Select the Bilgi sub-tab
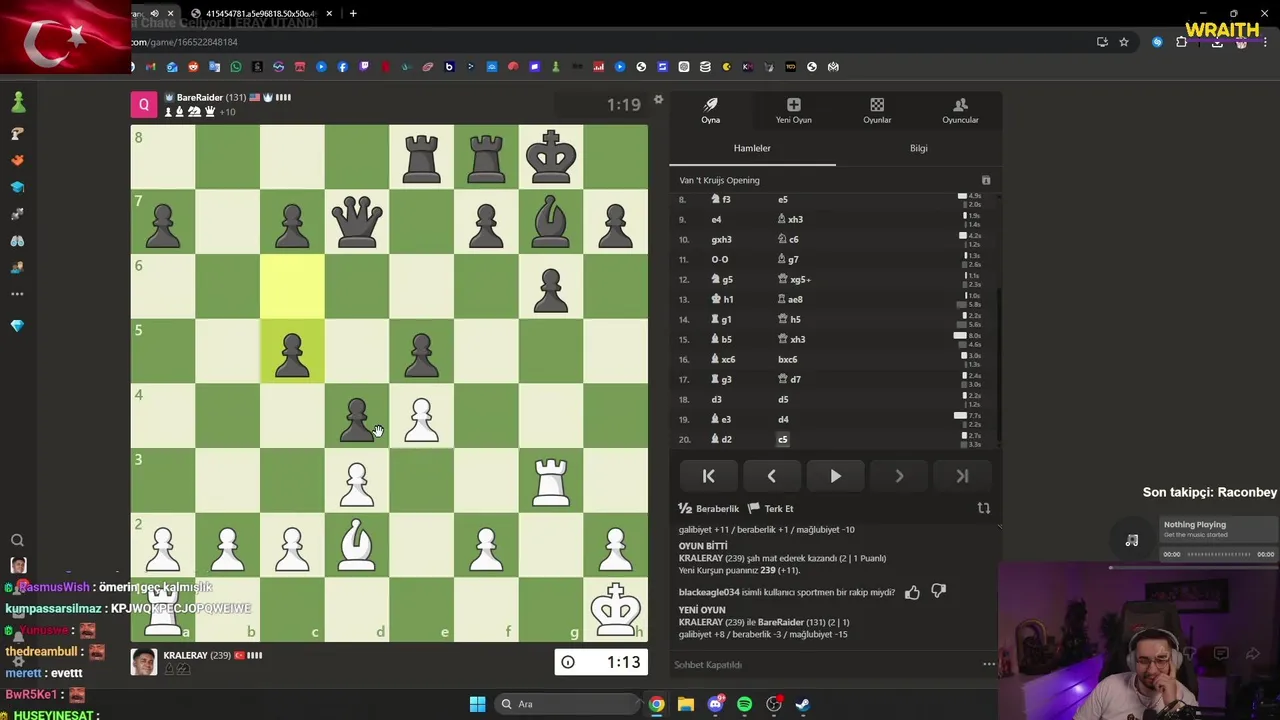Viewport: 1280px width, 720px height. 918,148
